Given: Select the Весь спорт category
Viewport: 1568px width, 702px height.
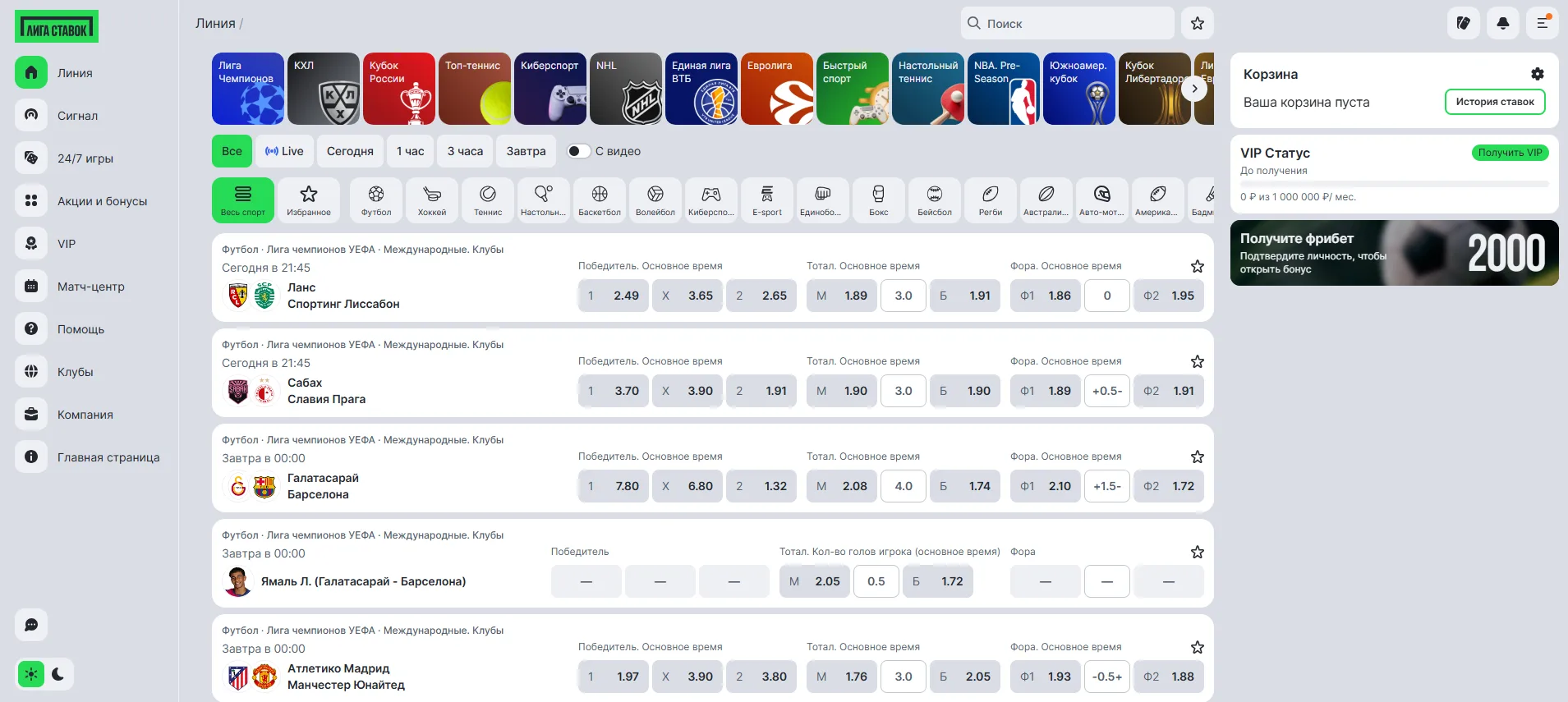Looking at the screenshot, I should point(243,200).
